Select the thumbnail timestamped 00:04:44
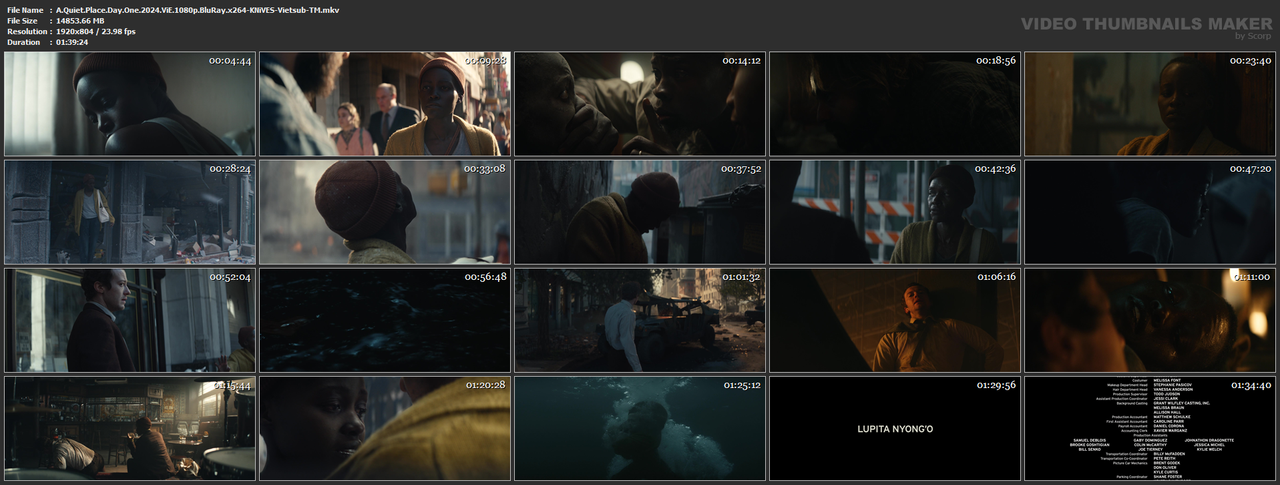The height and width of the screenshot is (485, 1280). (130, 104)
